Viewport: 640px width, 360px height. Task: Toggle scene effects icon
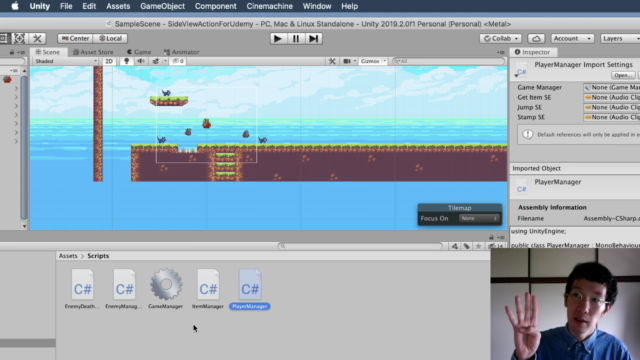pyautogui.click(x=156, y=61)
